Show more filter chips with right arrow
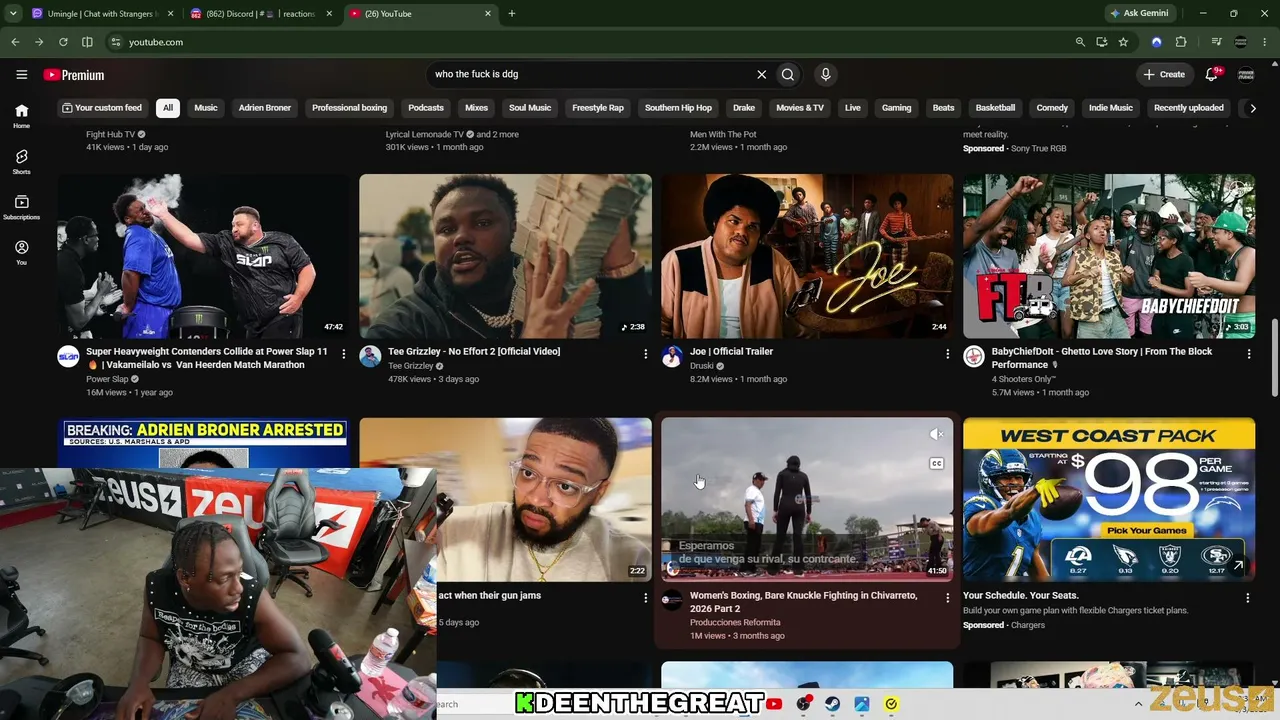Image resolution: width=1280 pixels, height=720 pixels. click(1252, 108)
